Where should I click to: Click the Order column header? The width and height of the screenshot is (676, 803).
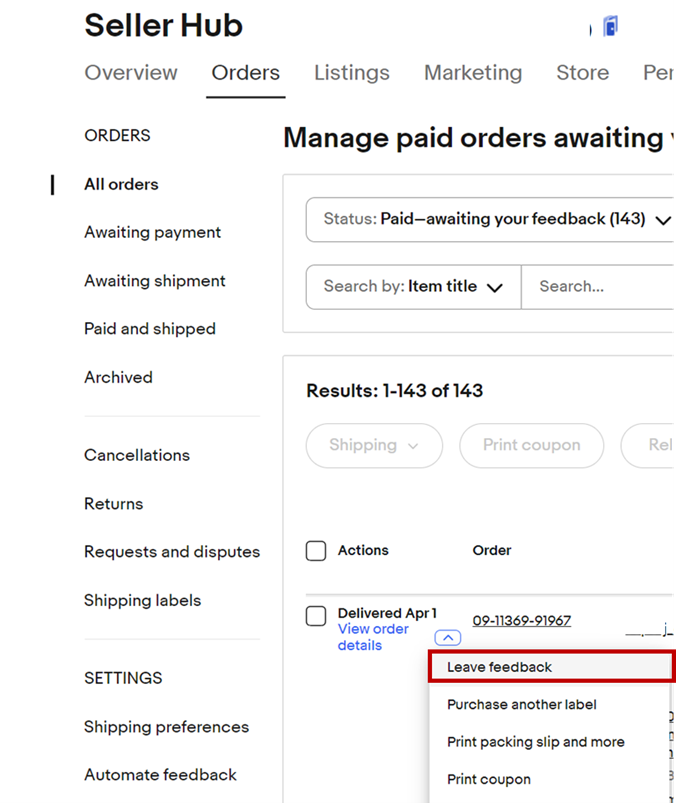click(x=492, y=551)
